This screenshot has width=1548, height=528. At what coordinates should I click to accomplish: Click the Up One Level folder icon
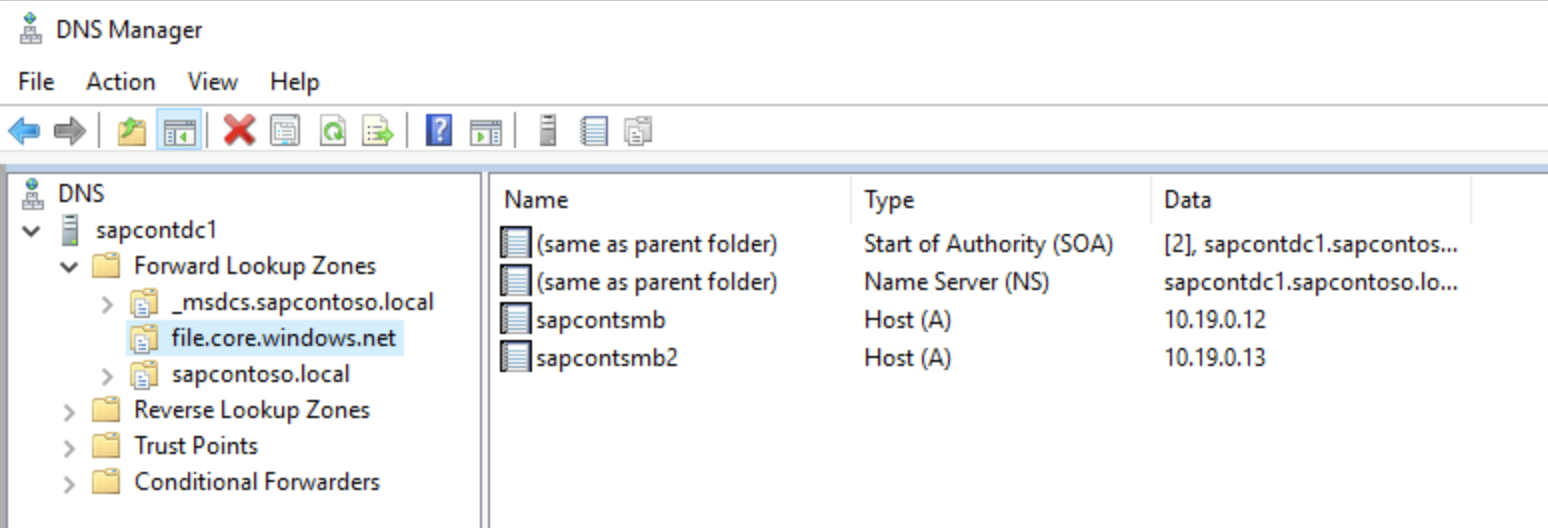point(132,130)
